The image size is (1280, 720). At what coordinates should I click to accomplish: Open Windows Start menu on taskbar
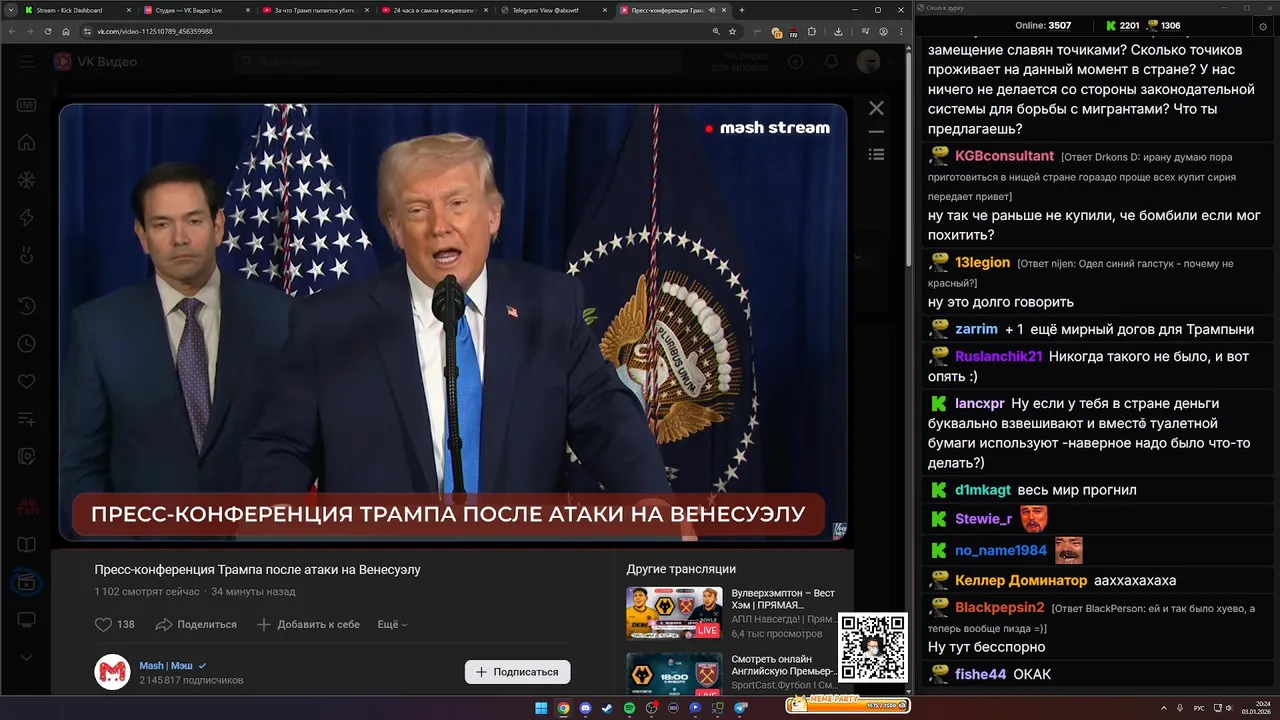(x=541, y=708)
